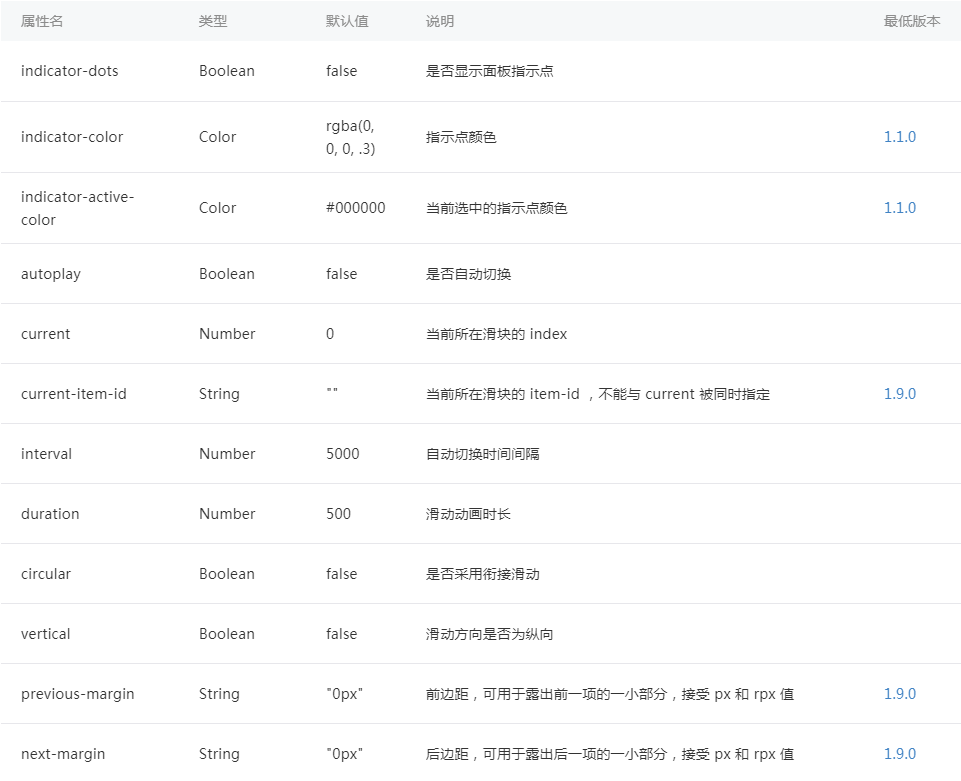This screenshot has height=781, width=961.
Task: Click the false default in indicator-dots row
Action: click(341, 71)
